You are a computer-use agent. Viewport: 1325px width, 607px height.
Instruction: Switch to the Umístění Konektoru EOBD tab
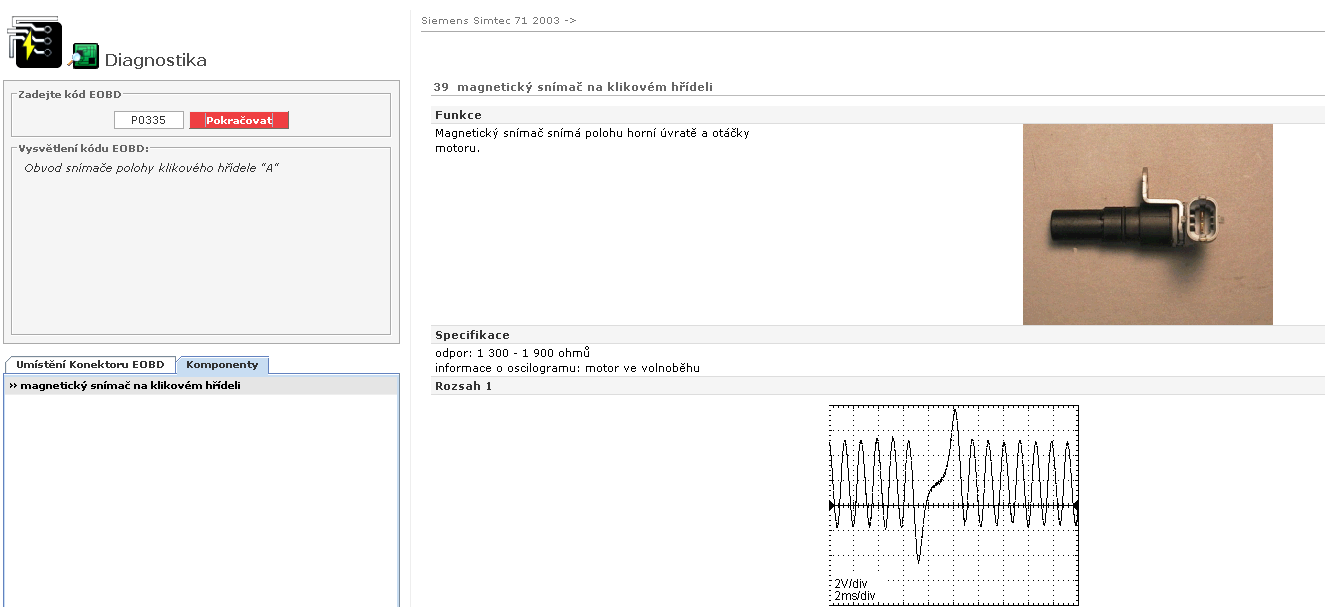pos(90,365)
